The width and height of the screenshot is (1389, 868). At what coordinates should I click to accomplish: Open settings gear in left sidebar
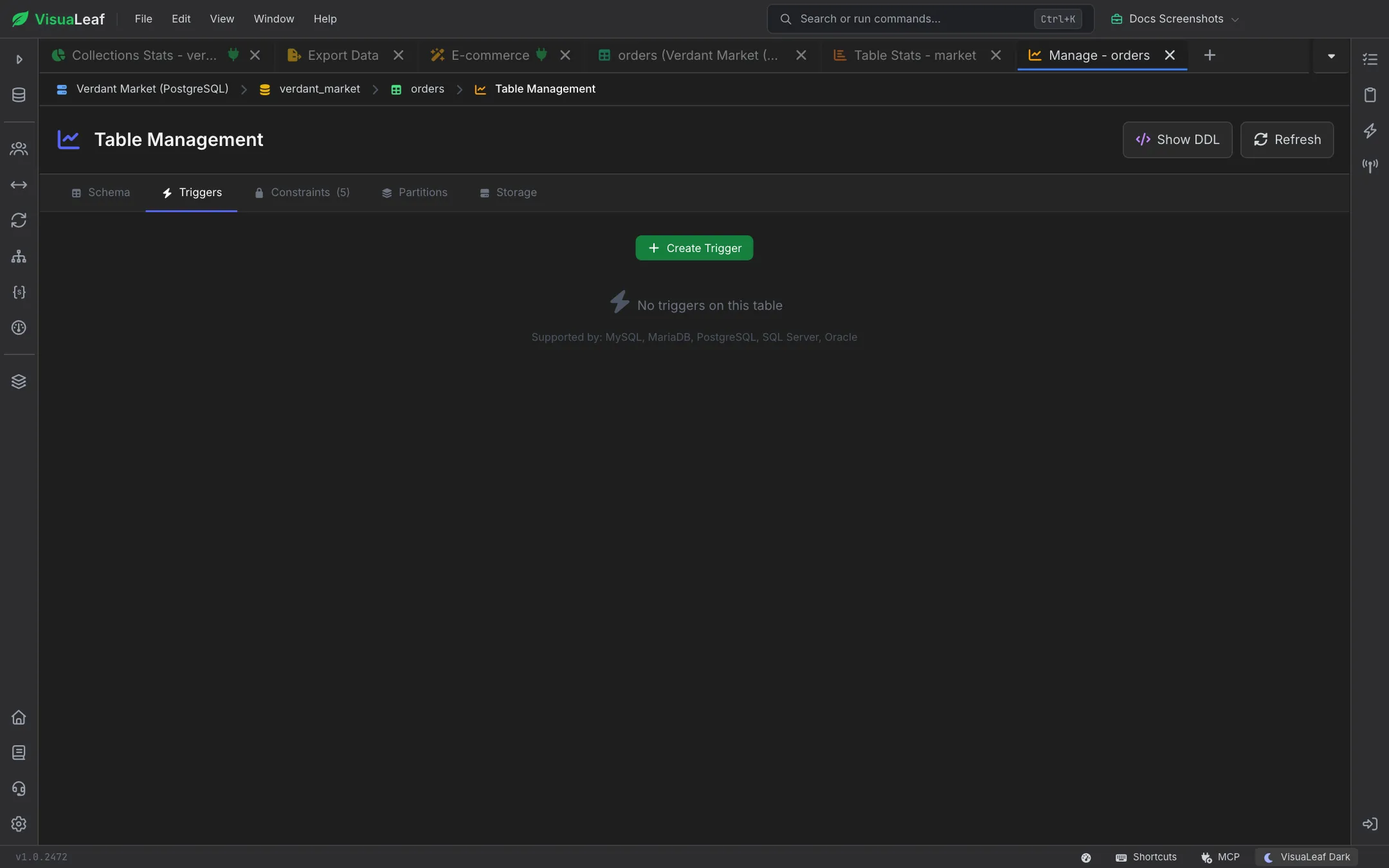(x=19, y=824)
